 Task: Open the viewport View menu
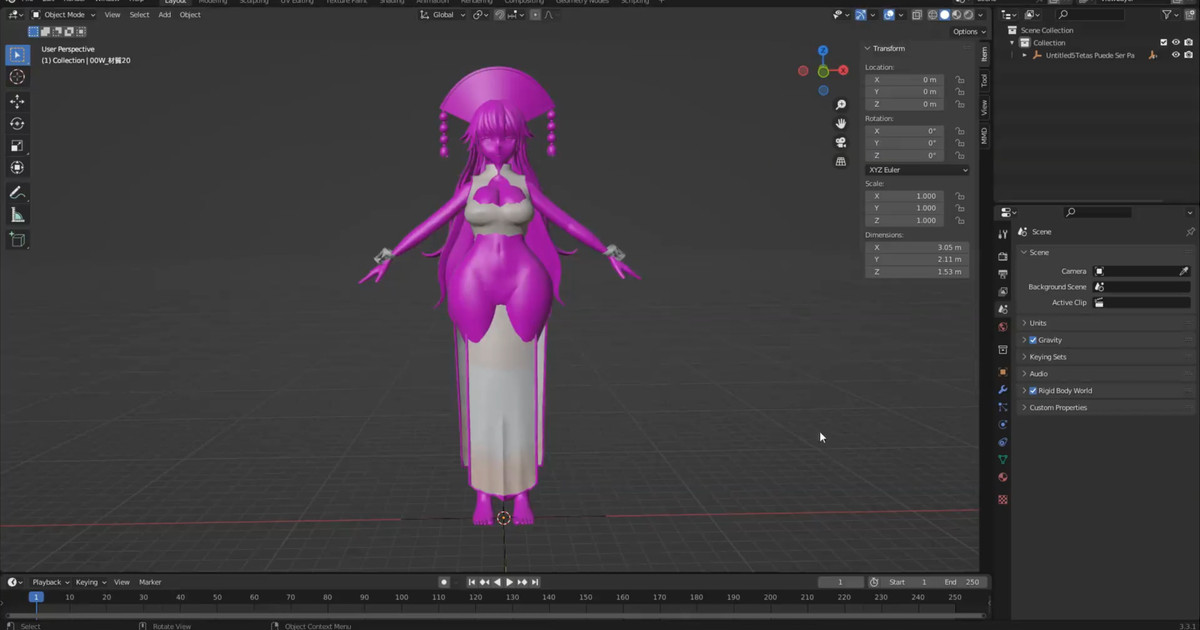[x=112, y=15]
